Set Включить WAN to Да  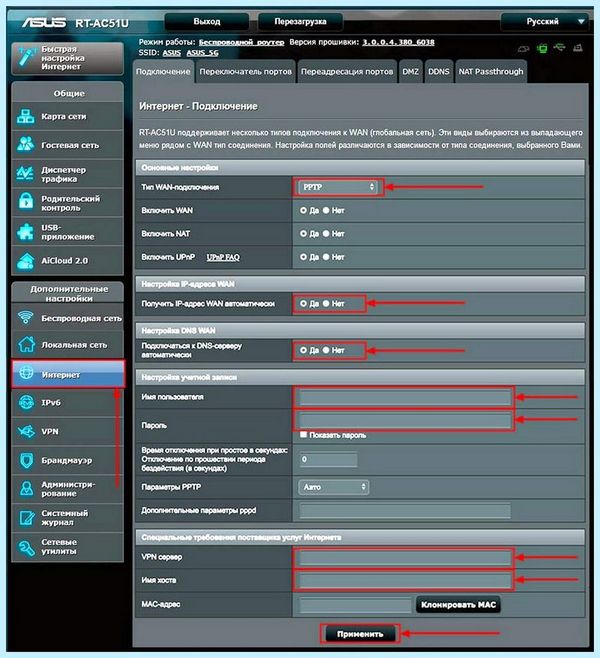coord(303,211)
